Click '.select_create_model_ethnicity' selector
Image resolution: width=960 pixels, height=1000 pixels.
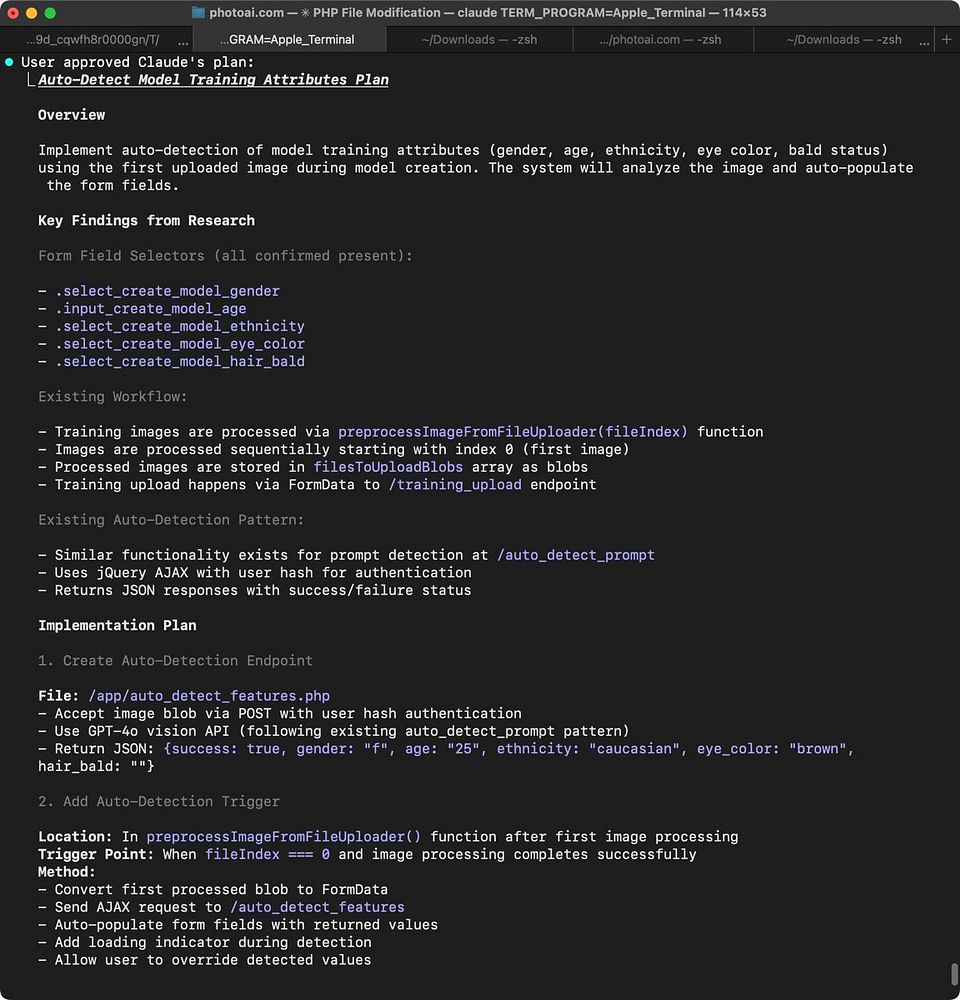coord(180,326)
